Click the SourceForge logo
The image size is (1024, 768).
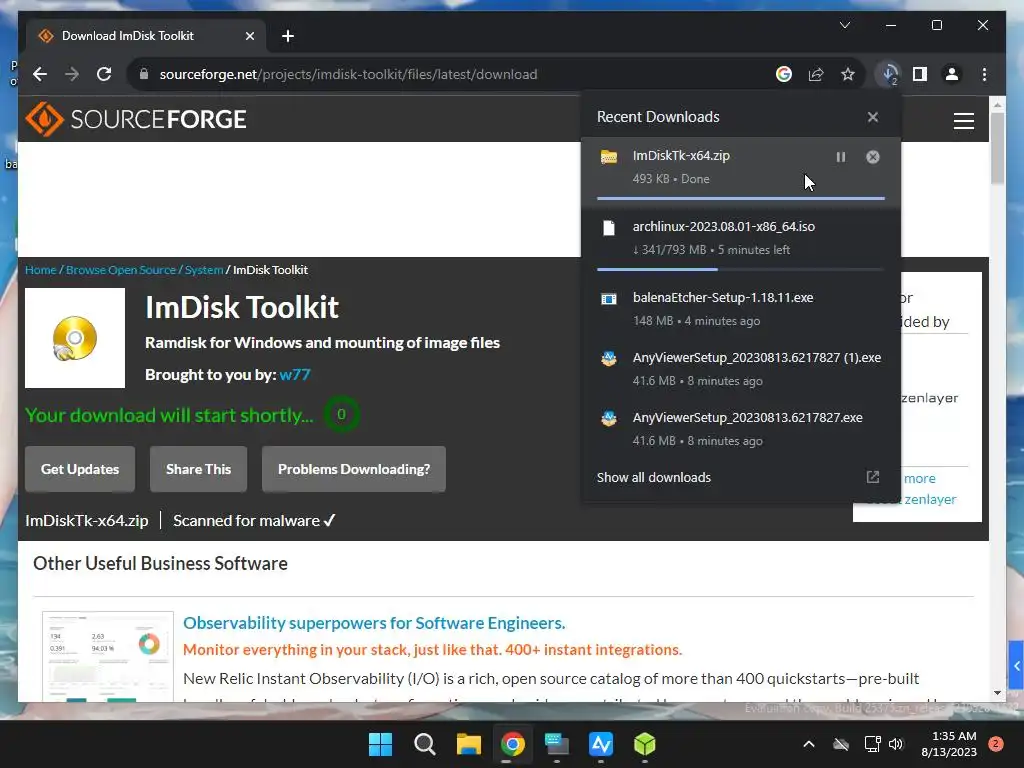136,119
